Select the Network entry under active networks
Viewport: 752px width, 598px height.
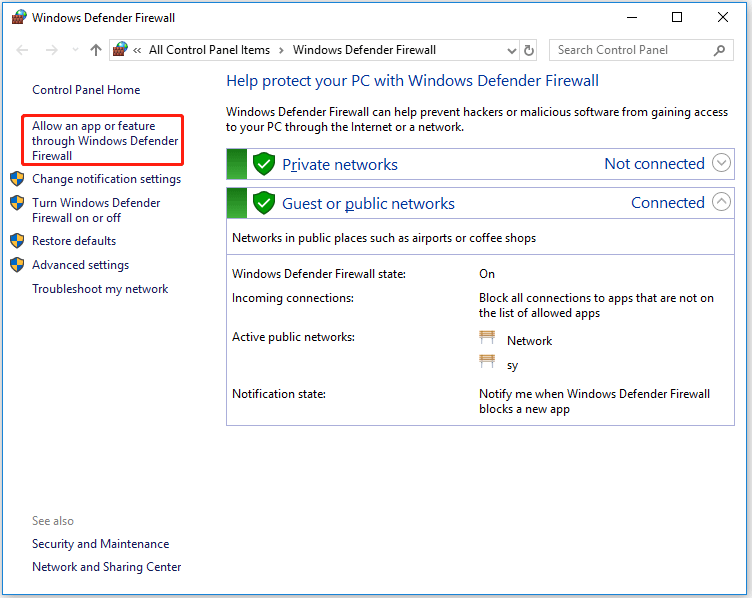pos(529,340)
